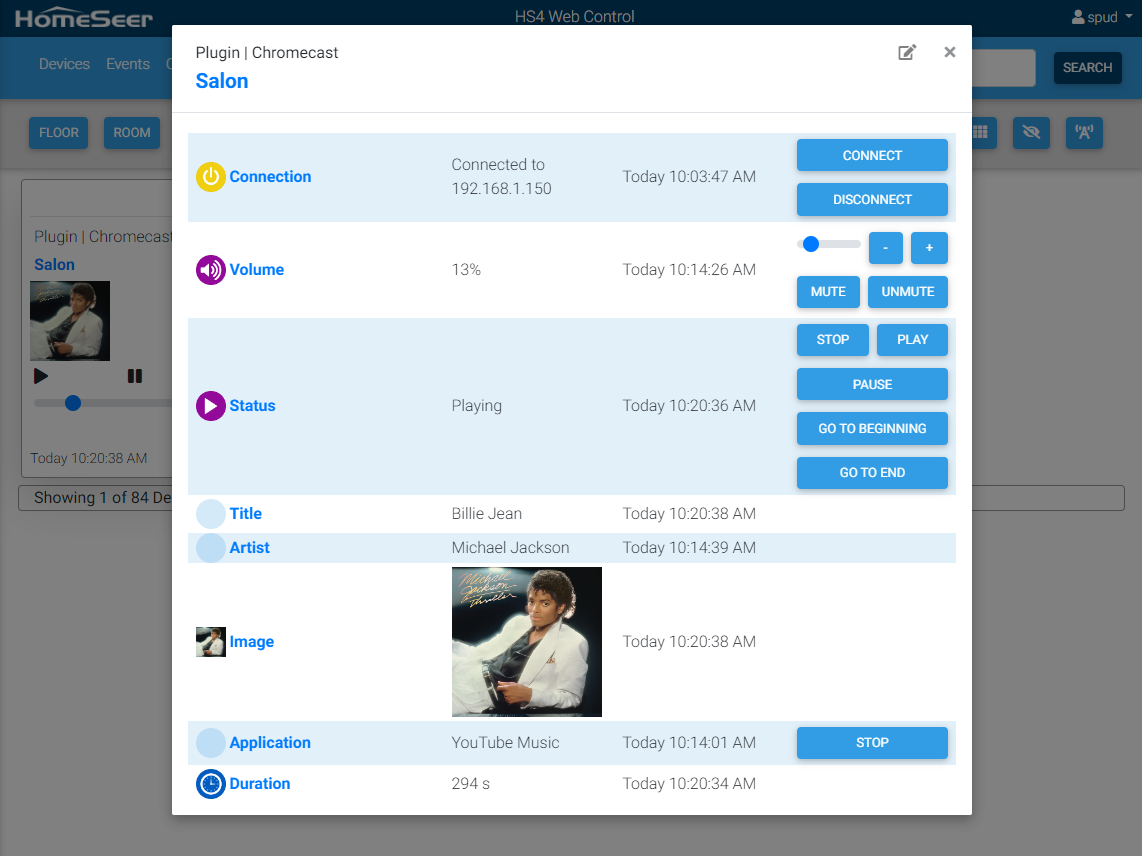Unmute the Salon Chromecast
This screenshot has width=1142, height=856.
[x=907, y=291]
